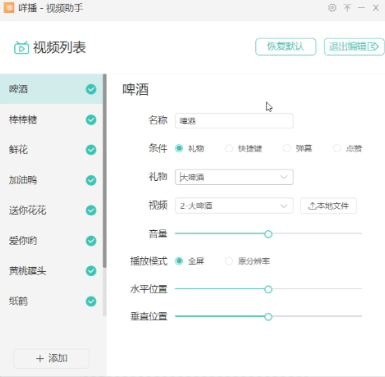
Task: Toggle the check mark for 纸鹤
Action: (91, 301)
